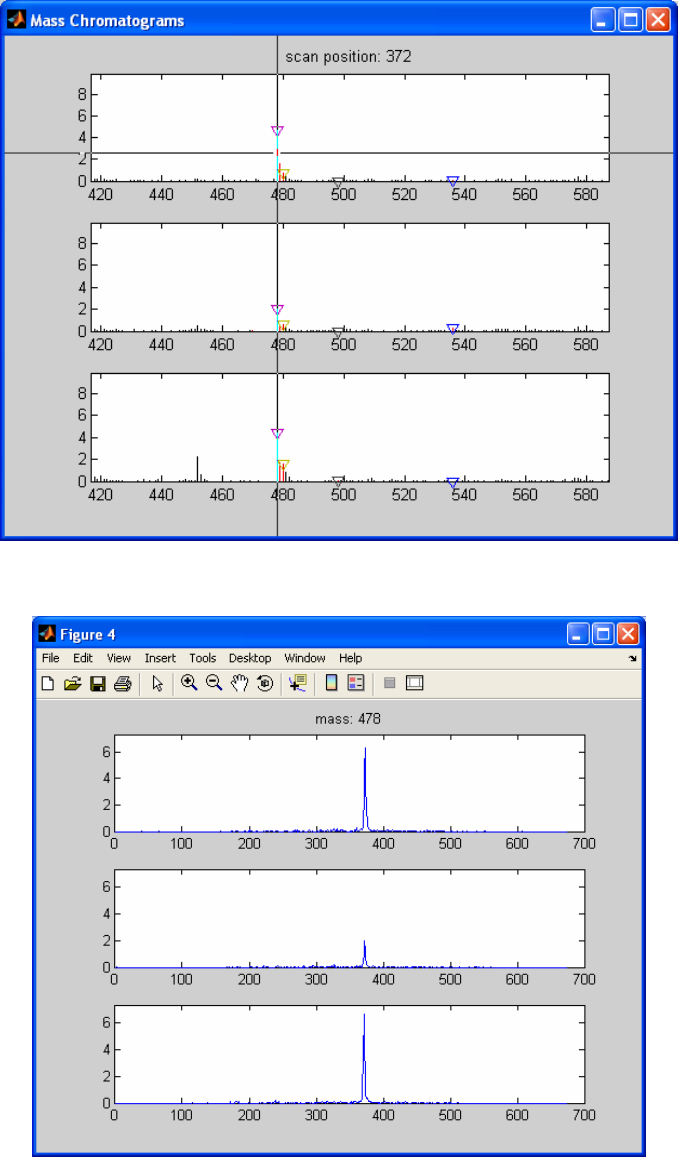Image resolution: width=678 pixels, height=1157 pixels.
Task: Print the figure using printer icon
Action: [x=122, y=683]
